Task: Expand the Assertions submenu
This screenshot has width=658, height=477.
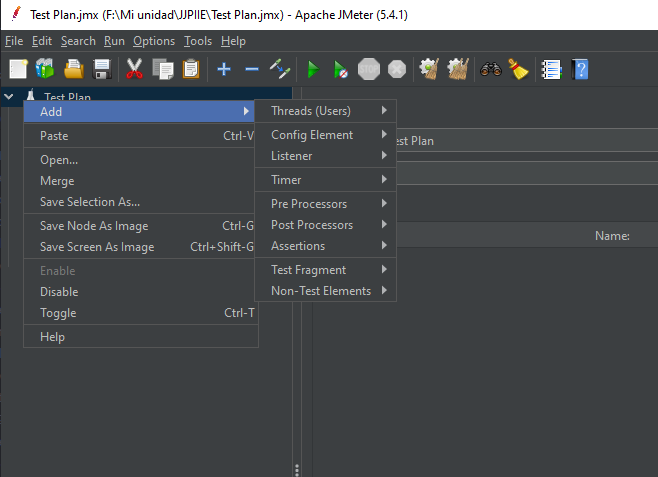Action: pyautogui.click(x=326, y=245)
